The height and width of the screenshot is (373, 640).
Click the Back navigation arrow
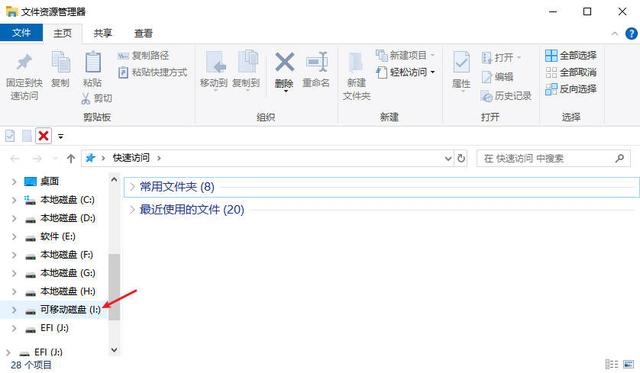coord(15,158)
